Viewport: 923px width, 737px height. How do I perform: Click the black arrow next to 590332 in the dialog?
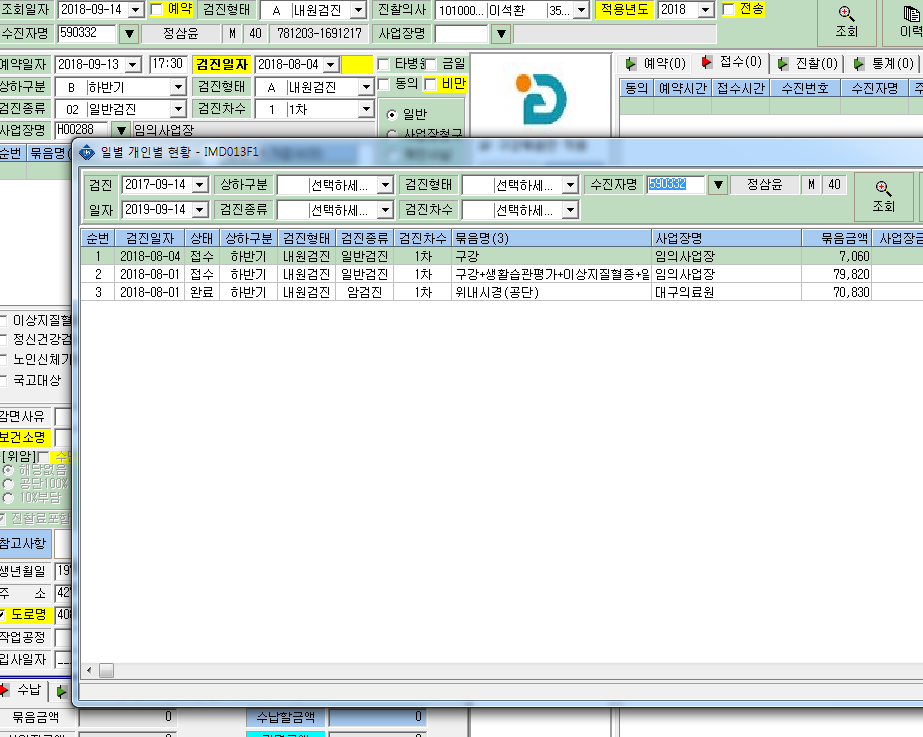[x=718, y=185]
